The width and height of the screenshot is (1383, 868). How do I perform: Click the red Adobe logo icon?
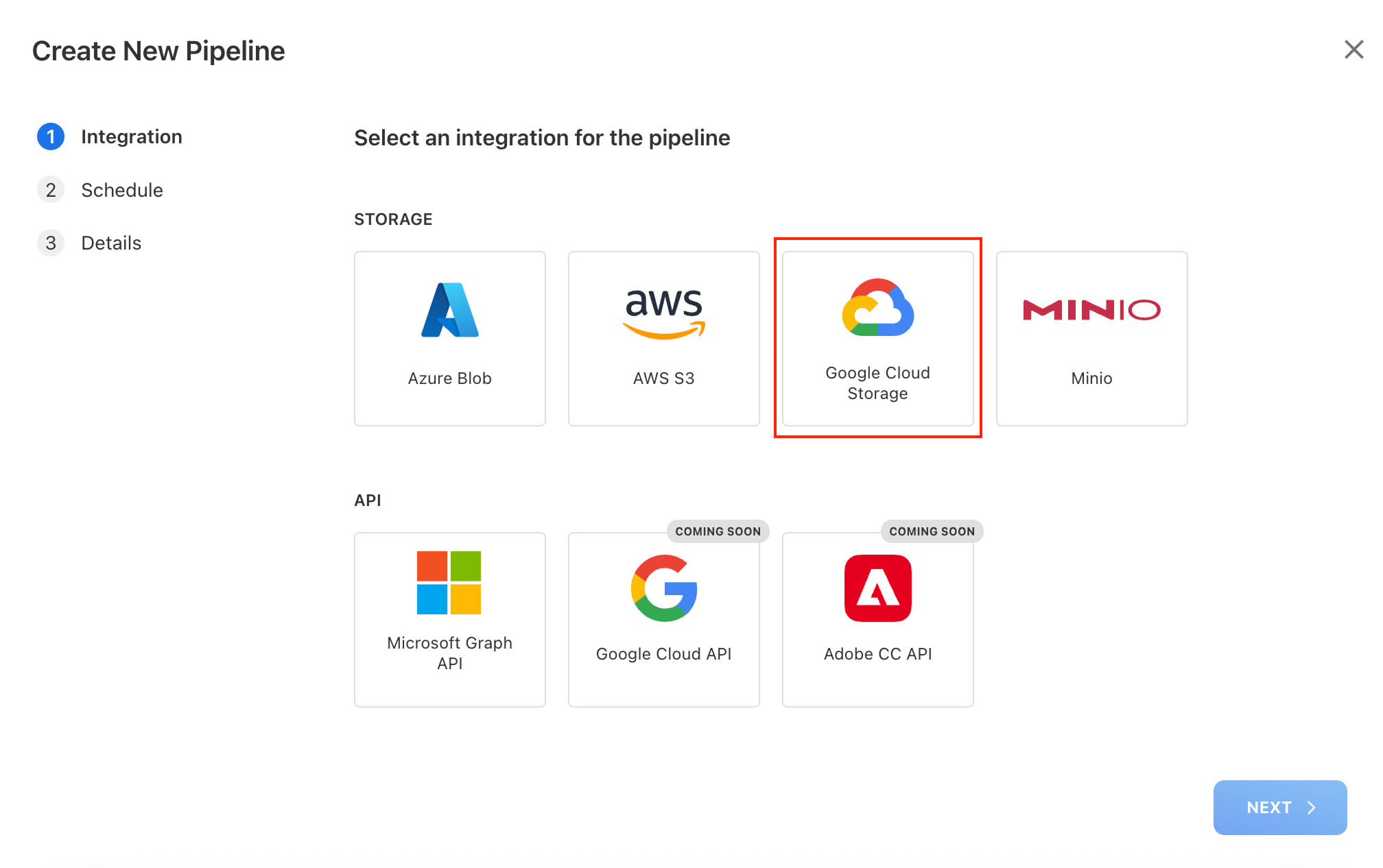(877, 588)
